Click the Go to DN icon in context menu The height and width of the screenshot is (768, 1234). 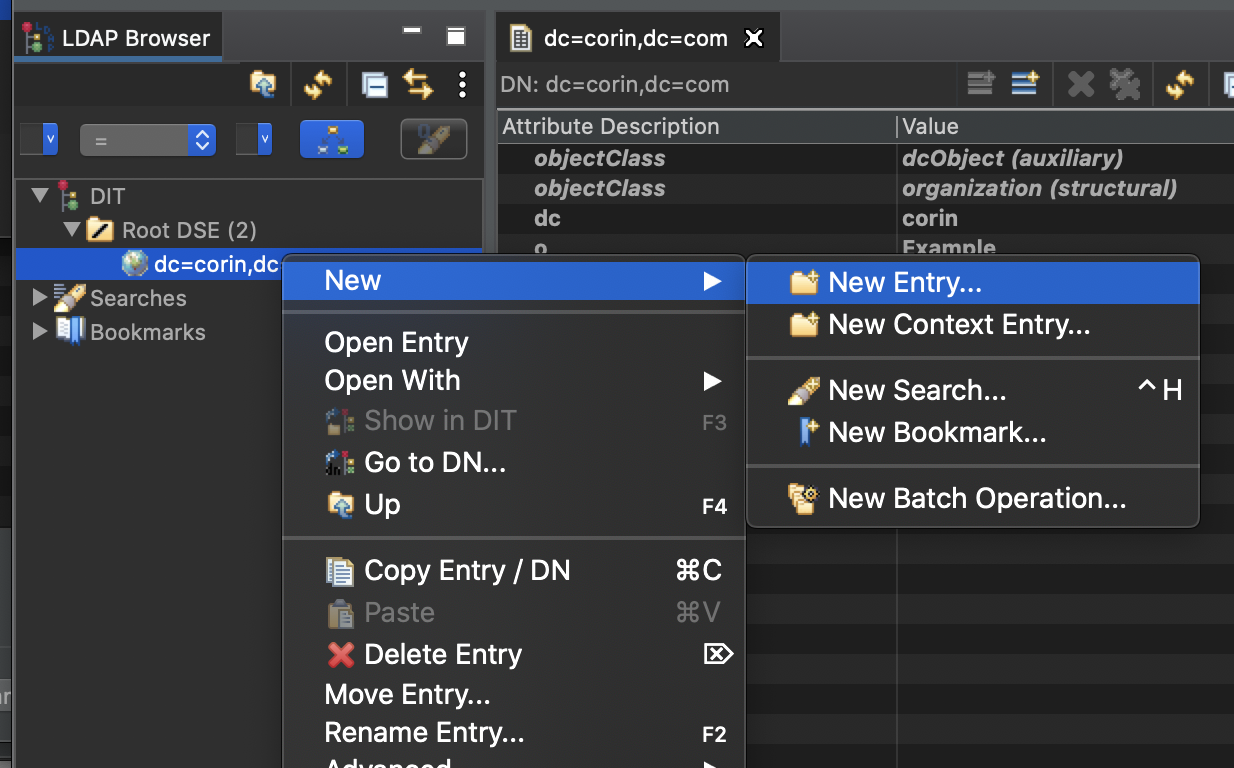[341, 463]
